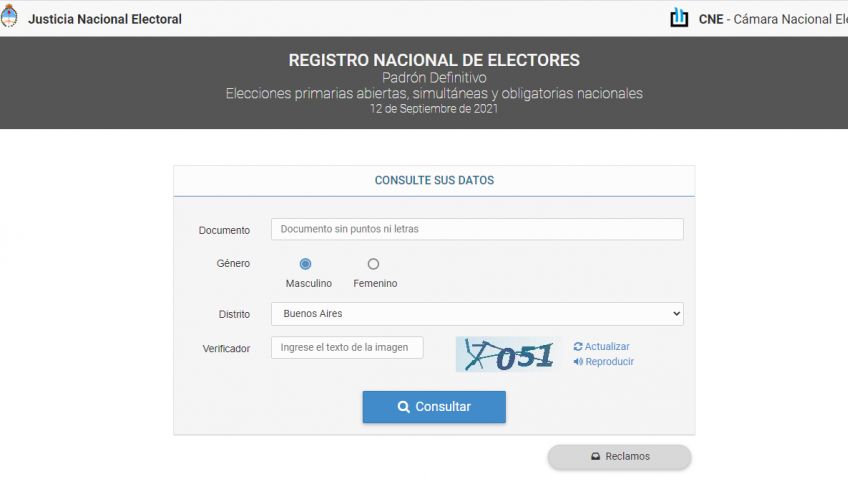Click the refresh icon beside Actualizar
The width and height of the screenshot is (848, 477).
pyautogui.click(x=578, y=347)
